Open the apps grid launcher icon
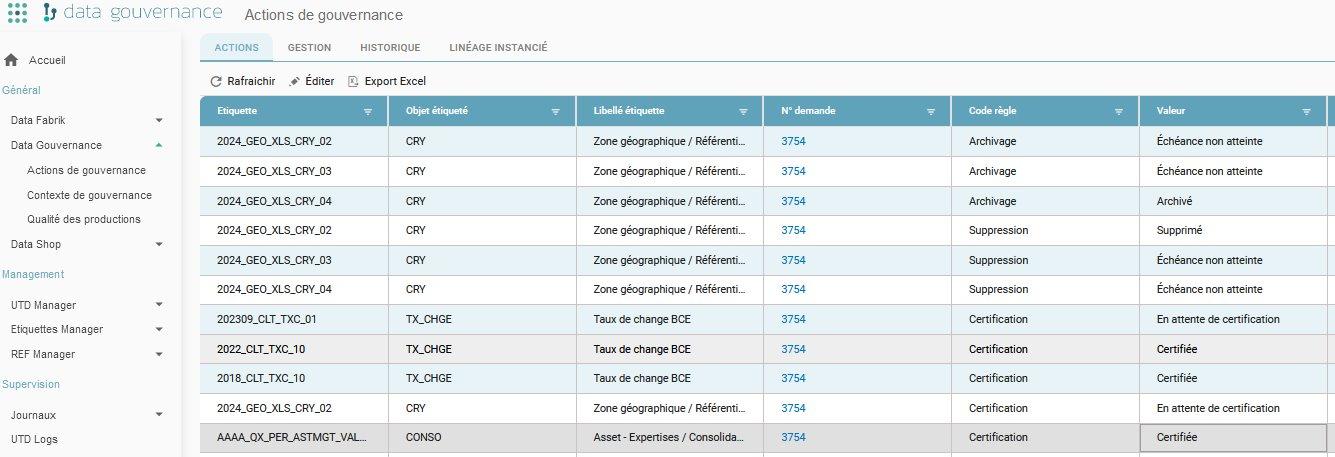 point(17,14)
